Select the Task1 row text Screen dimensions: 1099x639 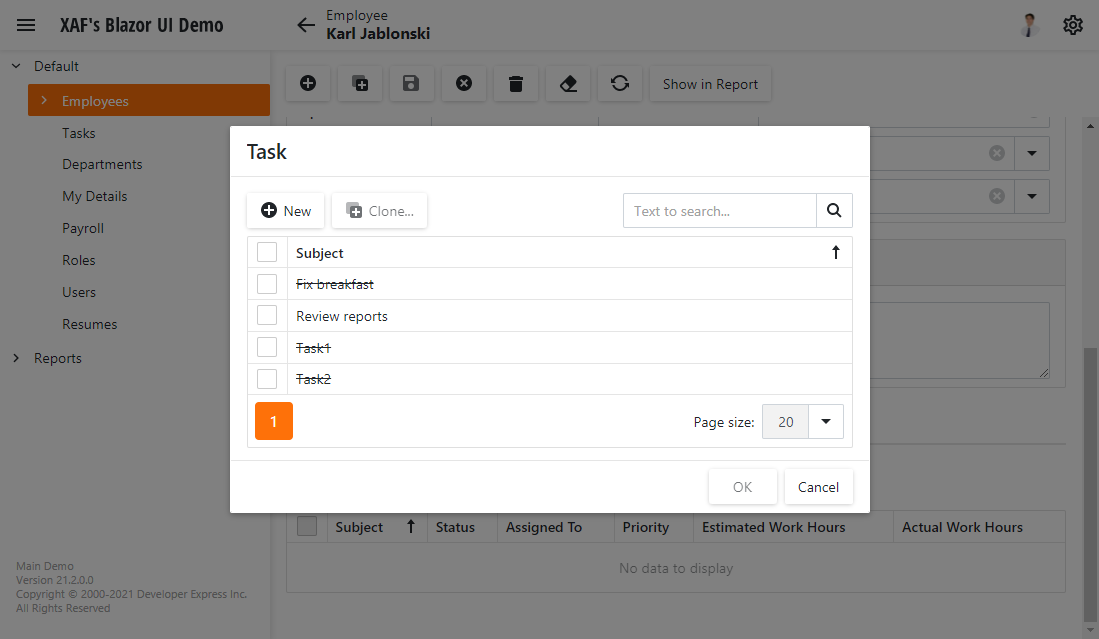(313, 348)
